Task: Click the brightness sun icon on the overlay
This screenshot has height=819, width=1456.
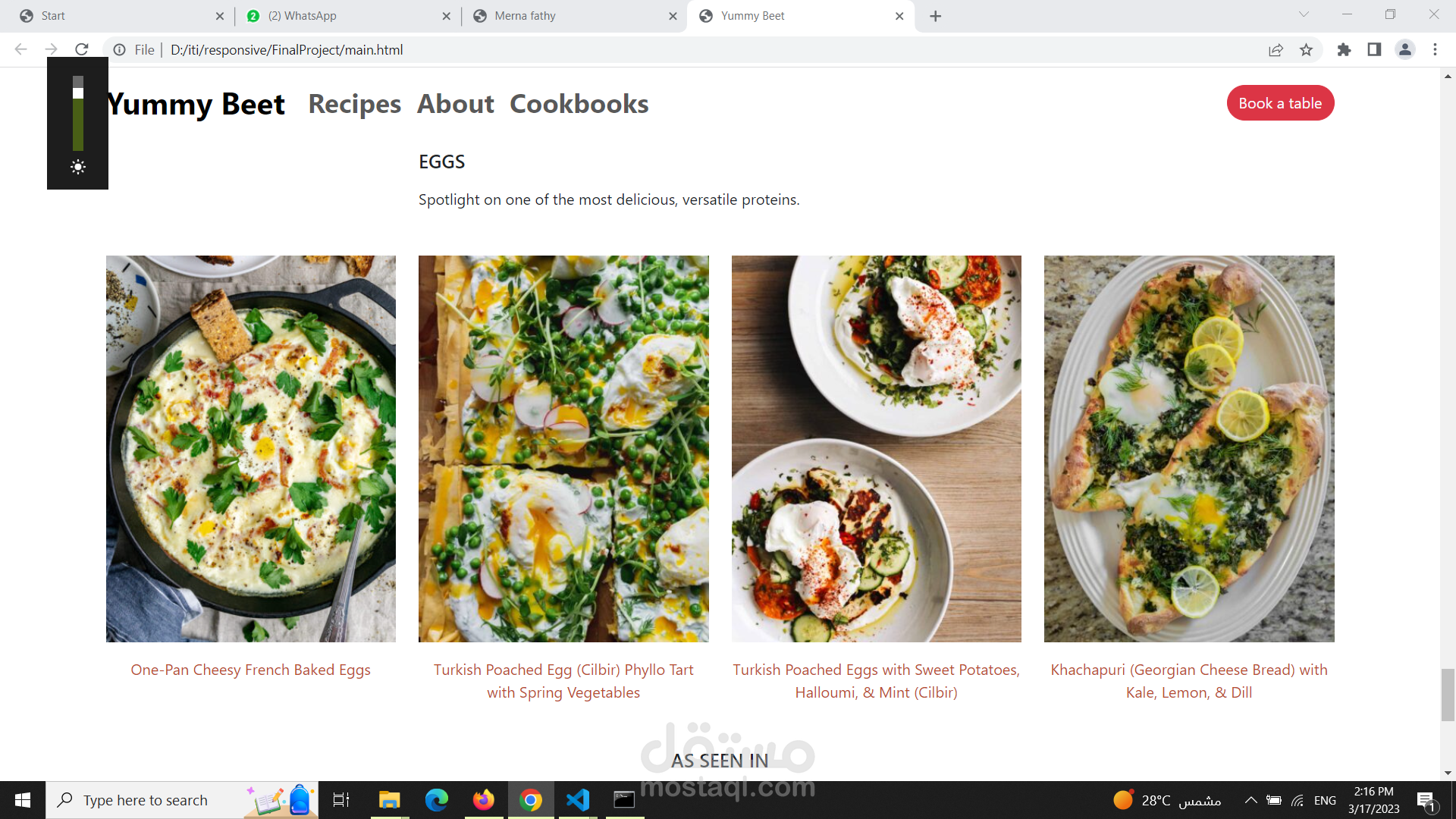Action: tap(78, 168)
